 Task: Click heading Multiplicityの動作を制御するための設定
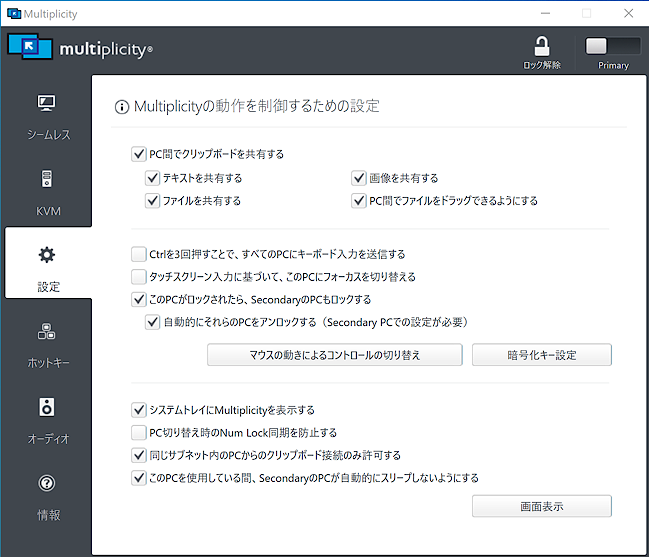[256, 106]
